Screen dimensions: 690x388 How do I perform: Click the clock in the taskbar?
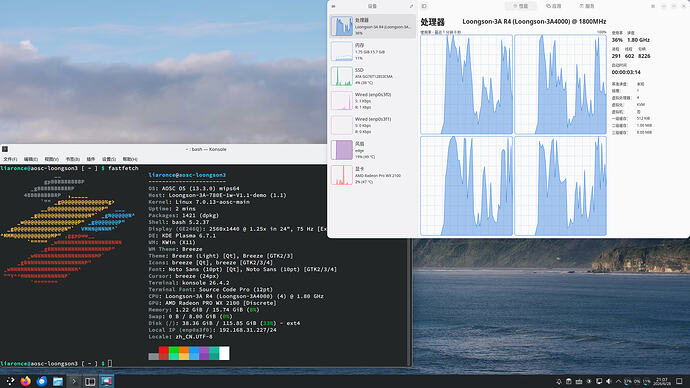click(661, 381)
